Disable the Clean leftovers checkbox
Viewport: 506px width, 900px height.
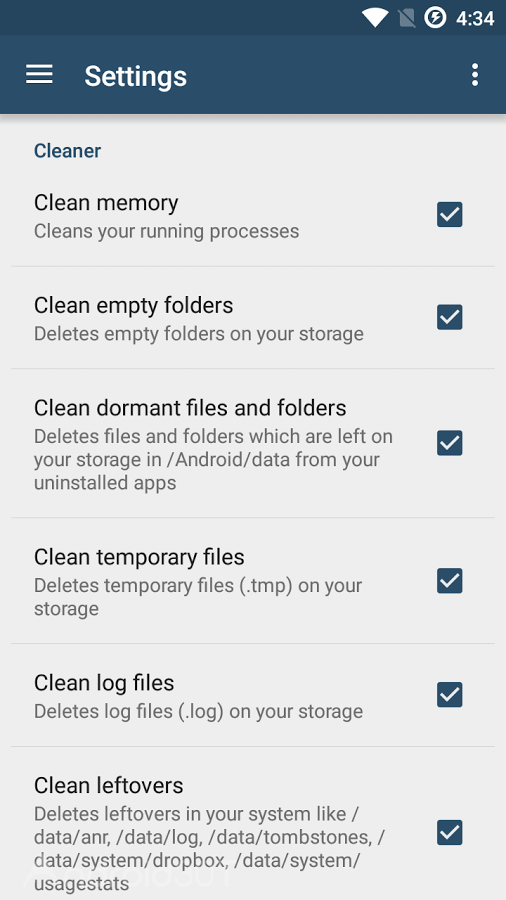[450, 832]
